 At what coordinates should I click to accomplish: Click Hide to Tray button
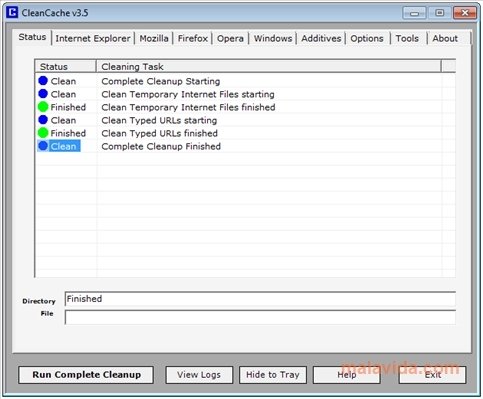pos(273,375)
